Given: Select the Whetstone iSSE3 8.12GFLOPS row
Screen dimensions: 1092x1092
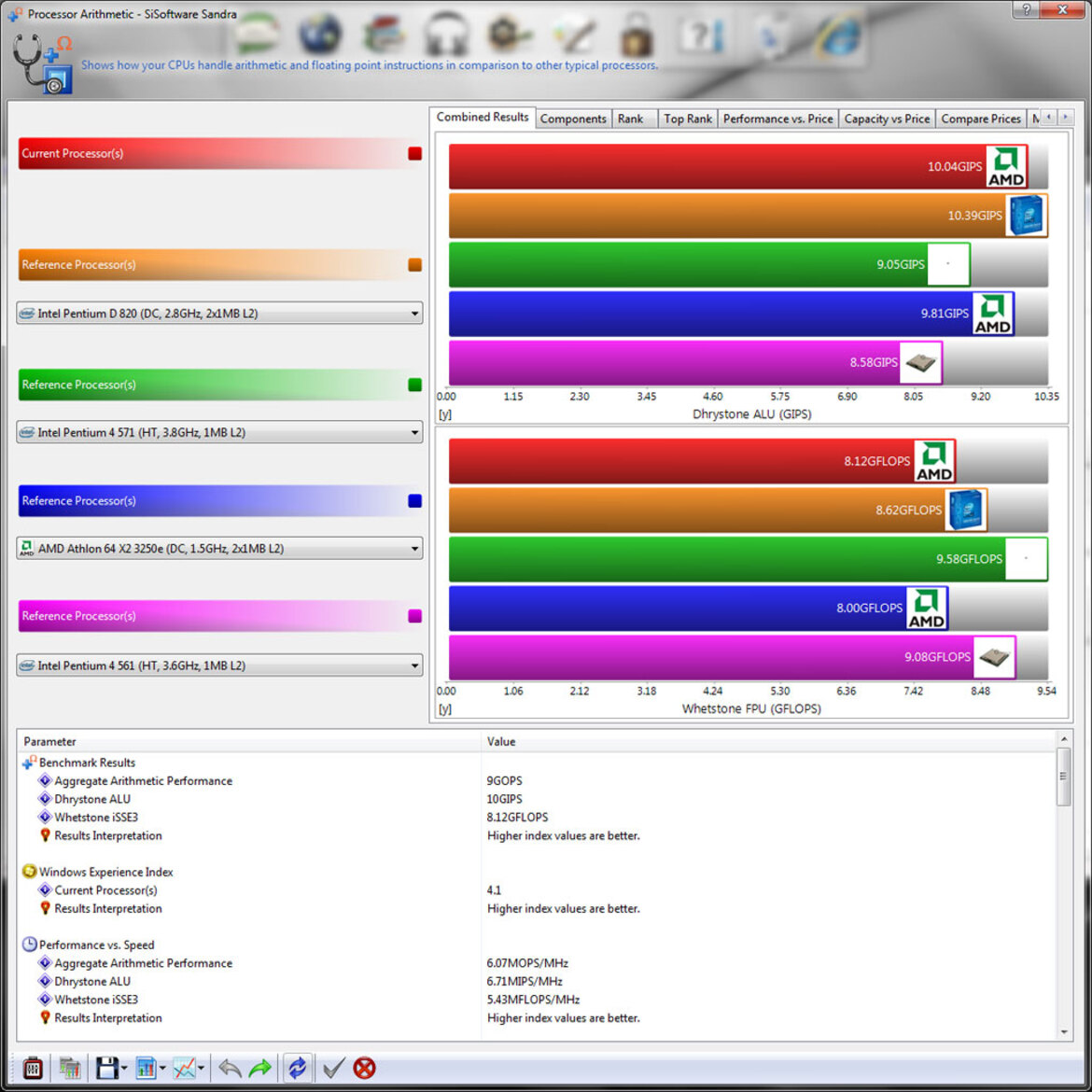Looking at the screenshot, I should pyautogui.click(x=537, y=817).
